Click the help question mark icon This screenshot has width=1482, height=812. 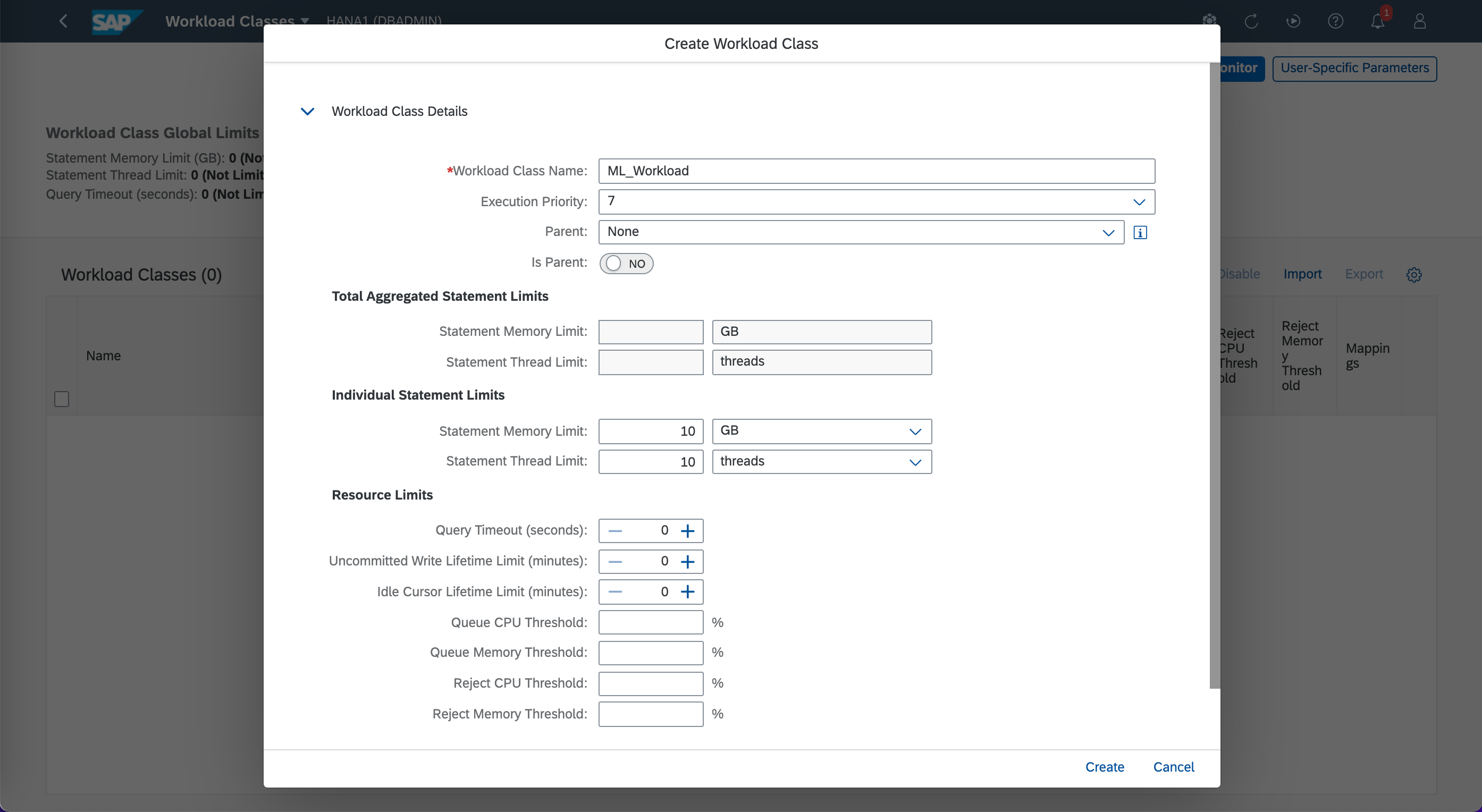(1335, 21)
